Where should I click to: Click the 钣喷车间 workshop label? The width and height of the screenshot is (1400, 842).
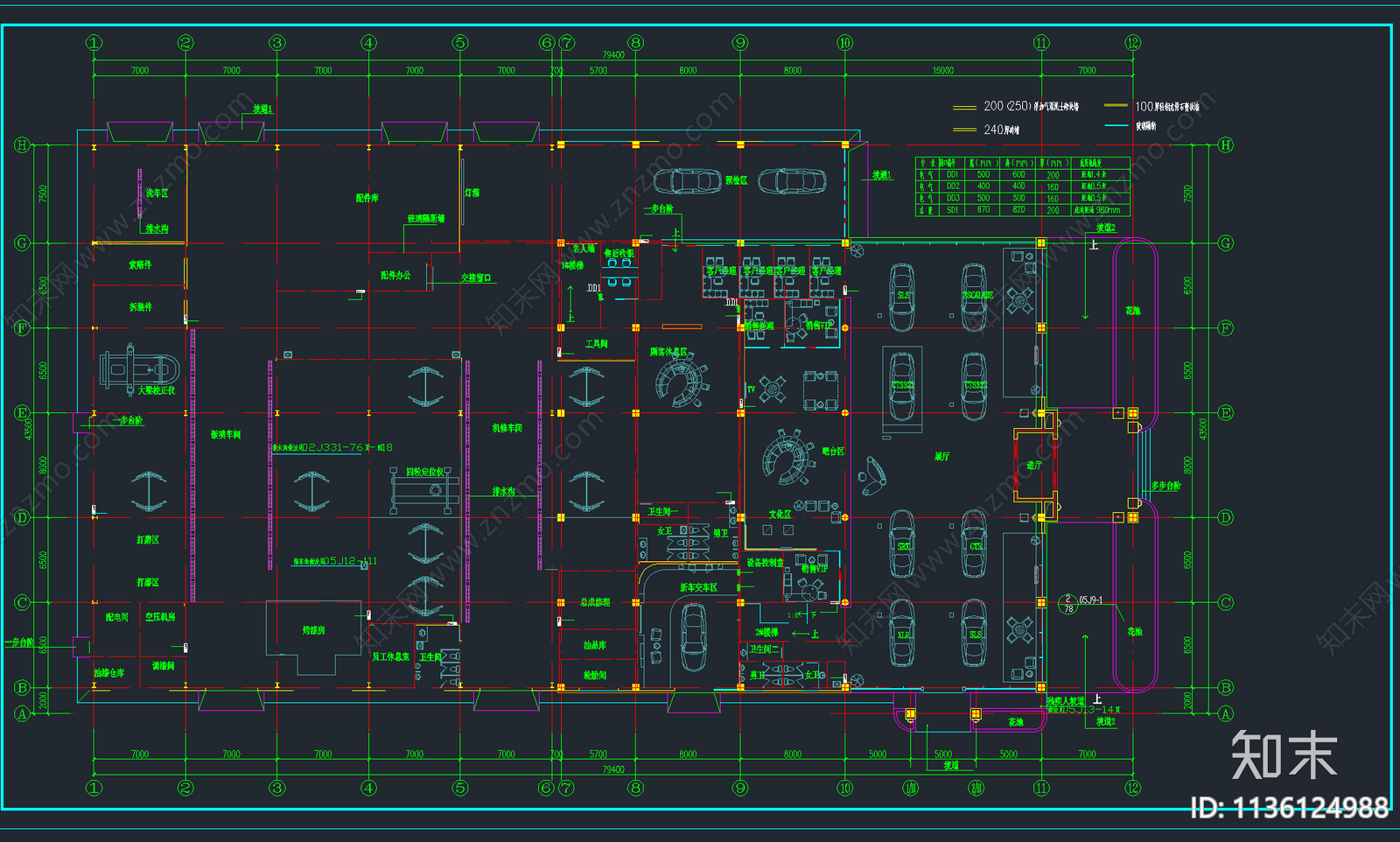point(225,435)
